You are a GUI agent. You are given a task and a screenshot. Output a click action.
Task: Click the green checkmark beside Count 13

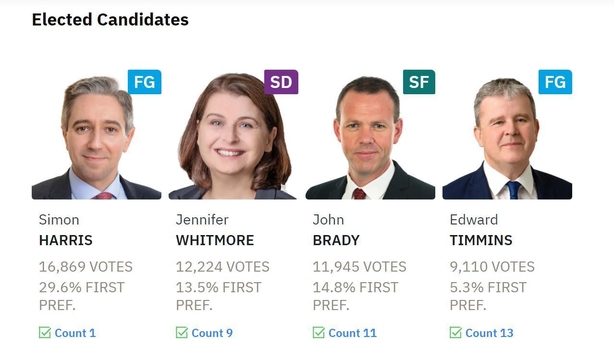pyautogui.click(x=455, y=332)
